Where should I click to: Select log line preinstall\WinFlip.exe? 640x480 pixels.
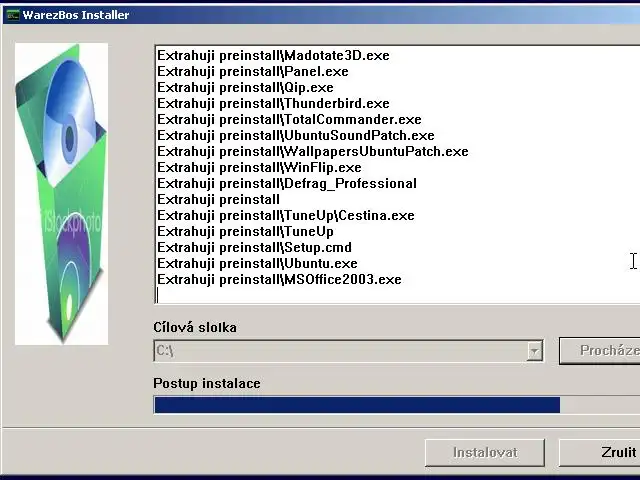click(x=259, y=167)
